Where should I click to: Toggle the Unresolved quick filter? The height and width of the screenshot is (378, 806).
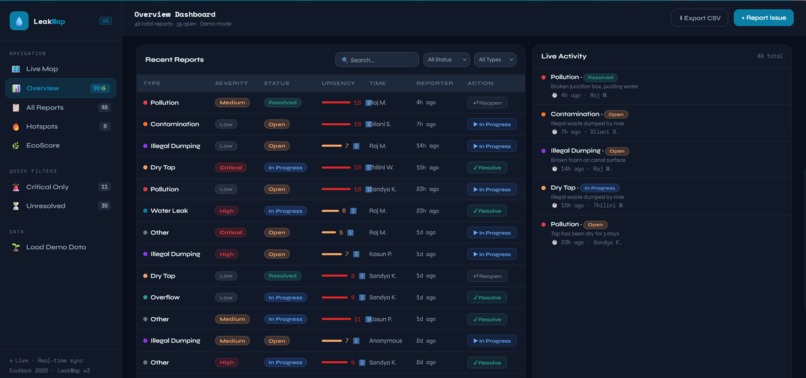tap(61, 206)
